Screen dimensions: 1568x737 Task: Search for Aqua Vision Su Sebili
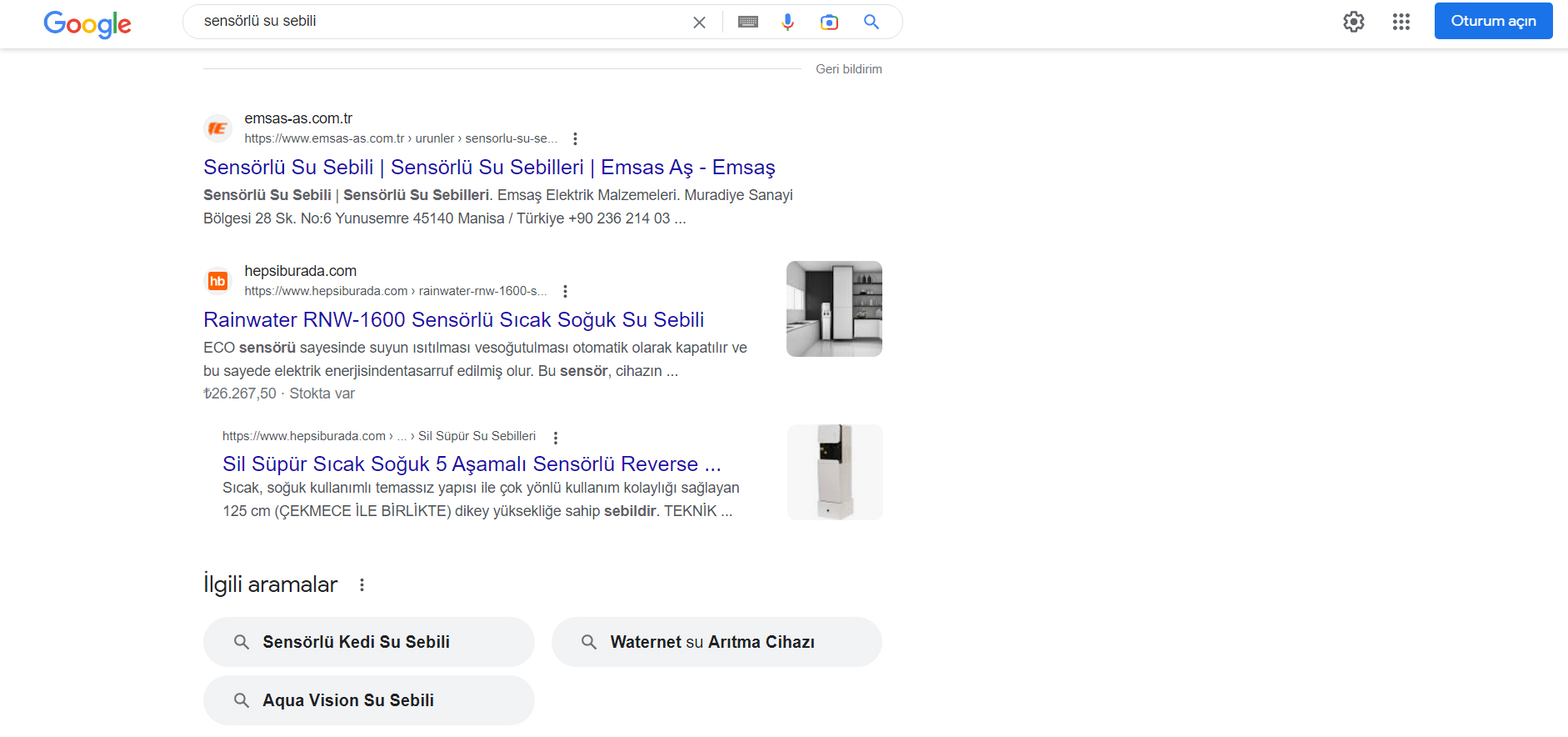pyautogui.click(x=368, y=700)
